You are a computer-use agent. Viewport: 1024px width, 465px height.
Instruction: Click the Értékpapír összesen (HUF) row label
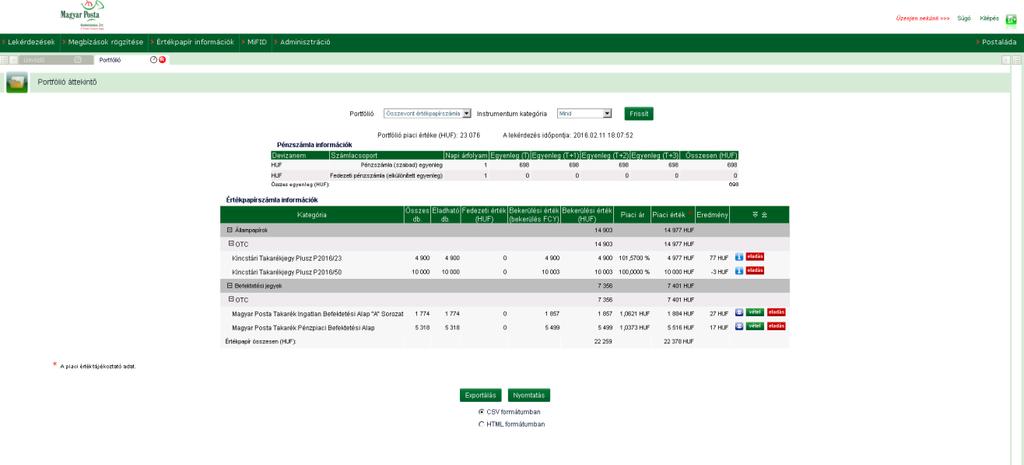(x=260, y=341)
